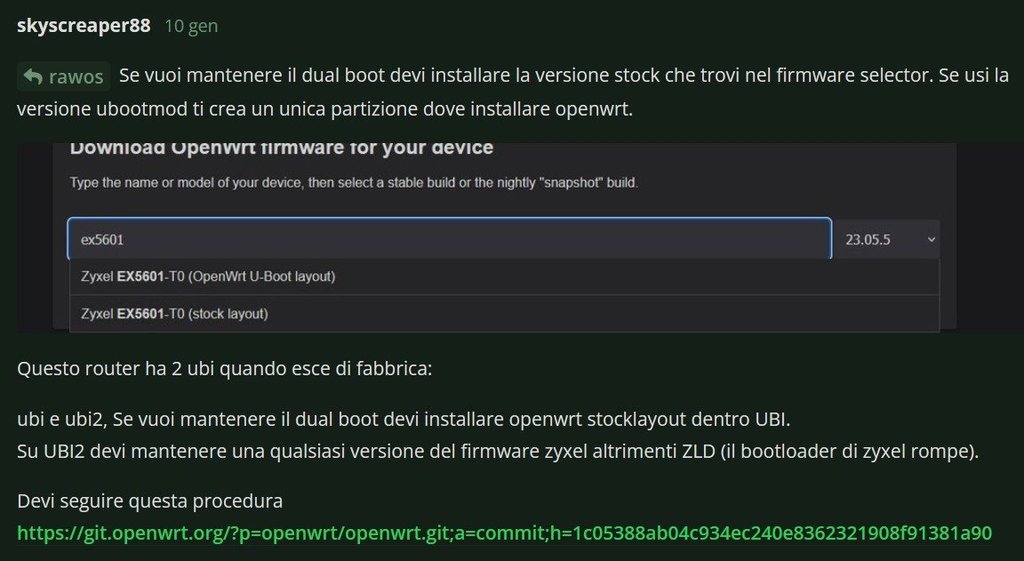Click the "Download OpenWrt firmware" heading
This screenshot has height=561, width=1024.
tap(281, 149)
